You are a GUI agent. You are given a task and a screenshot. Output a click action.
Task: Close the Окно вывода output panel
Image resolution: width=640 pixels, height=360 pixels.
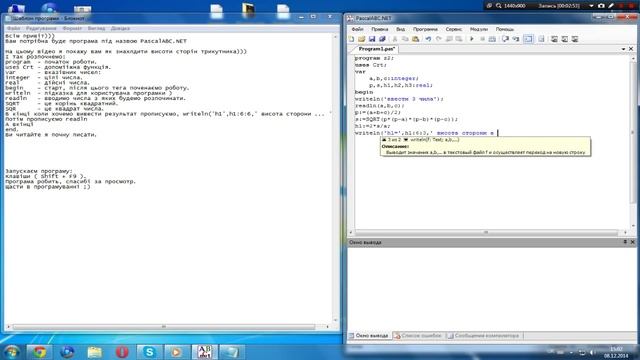633,242
